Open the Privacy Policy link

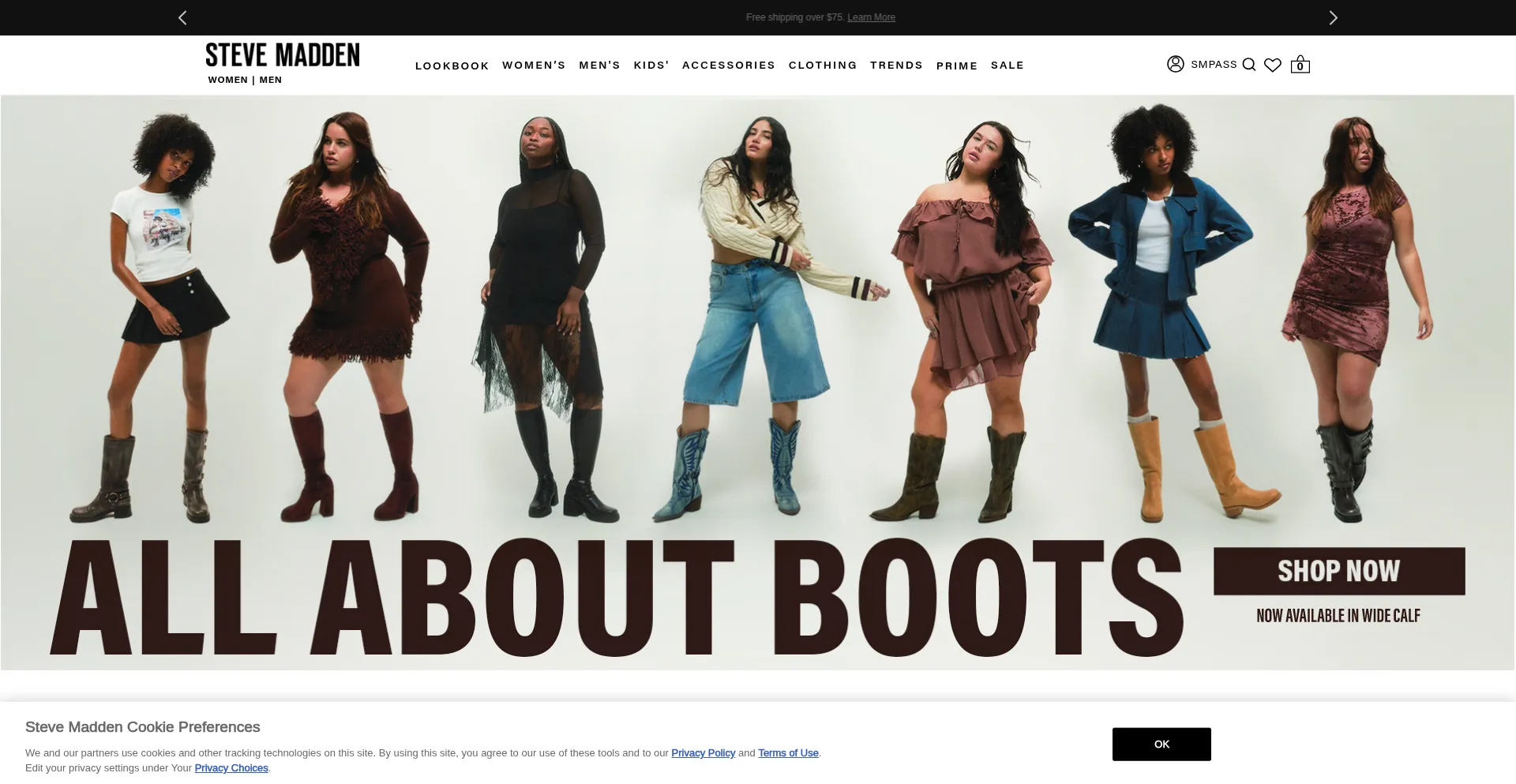[x=703, y=753]
